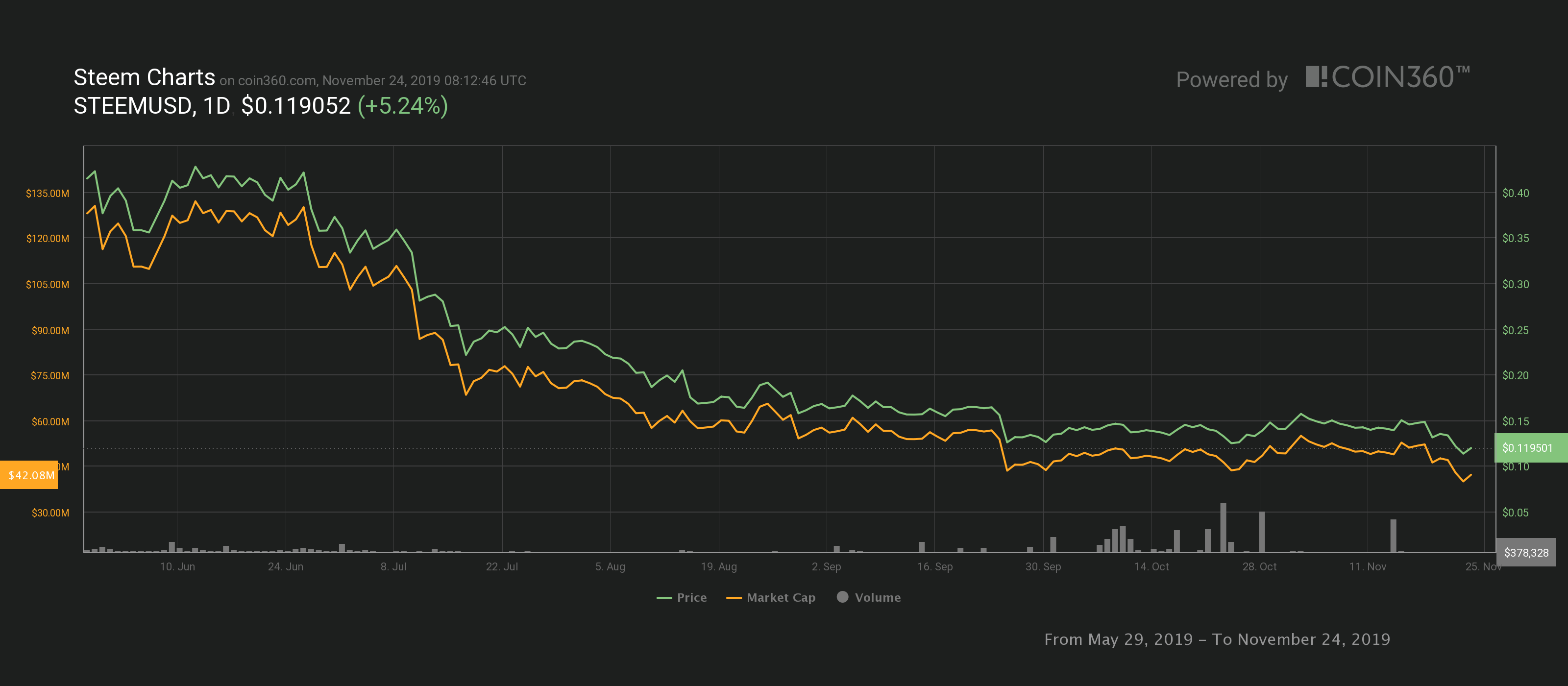Screen dimensions: 1568x686
Task: Toggle the Price legend series
Action: click(691, 598)
